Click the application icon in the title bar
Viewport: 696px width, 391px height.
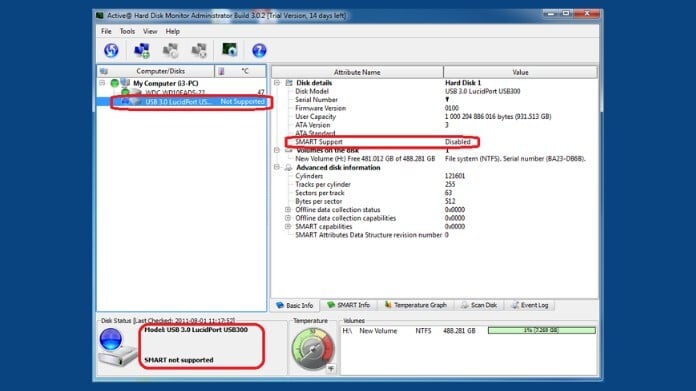[x=100, y=16]
